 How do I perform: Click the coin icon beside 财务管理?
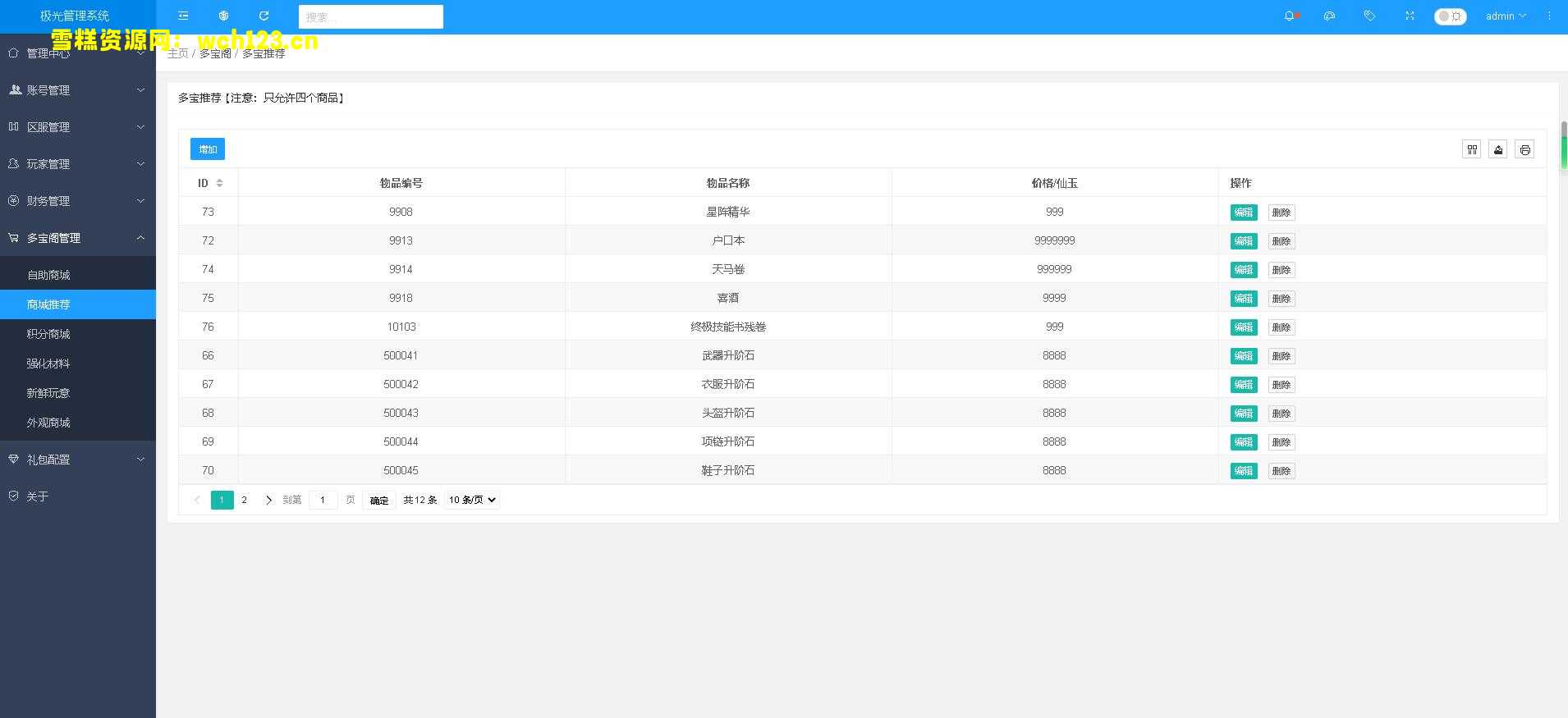[13, 200]
